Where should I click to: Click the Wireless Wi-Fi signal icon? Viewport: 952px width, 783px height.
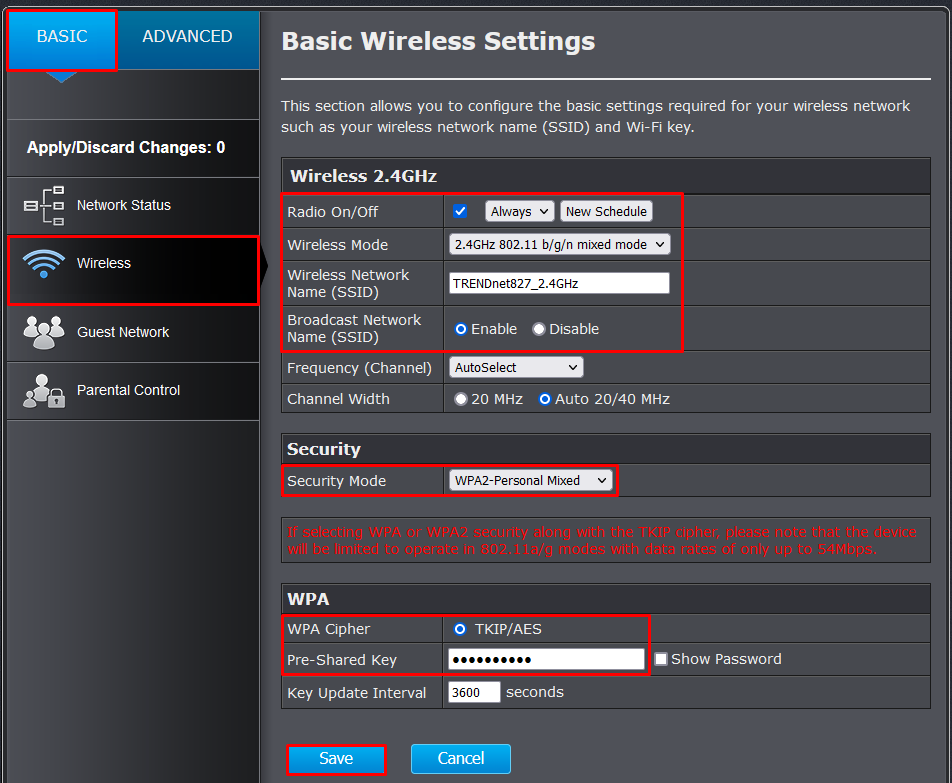(43, 264)
